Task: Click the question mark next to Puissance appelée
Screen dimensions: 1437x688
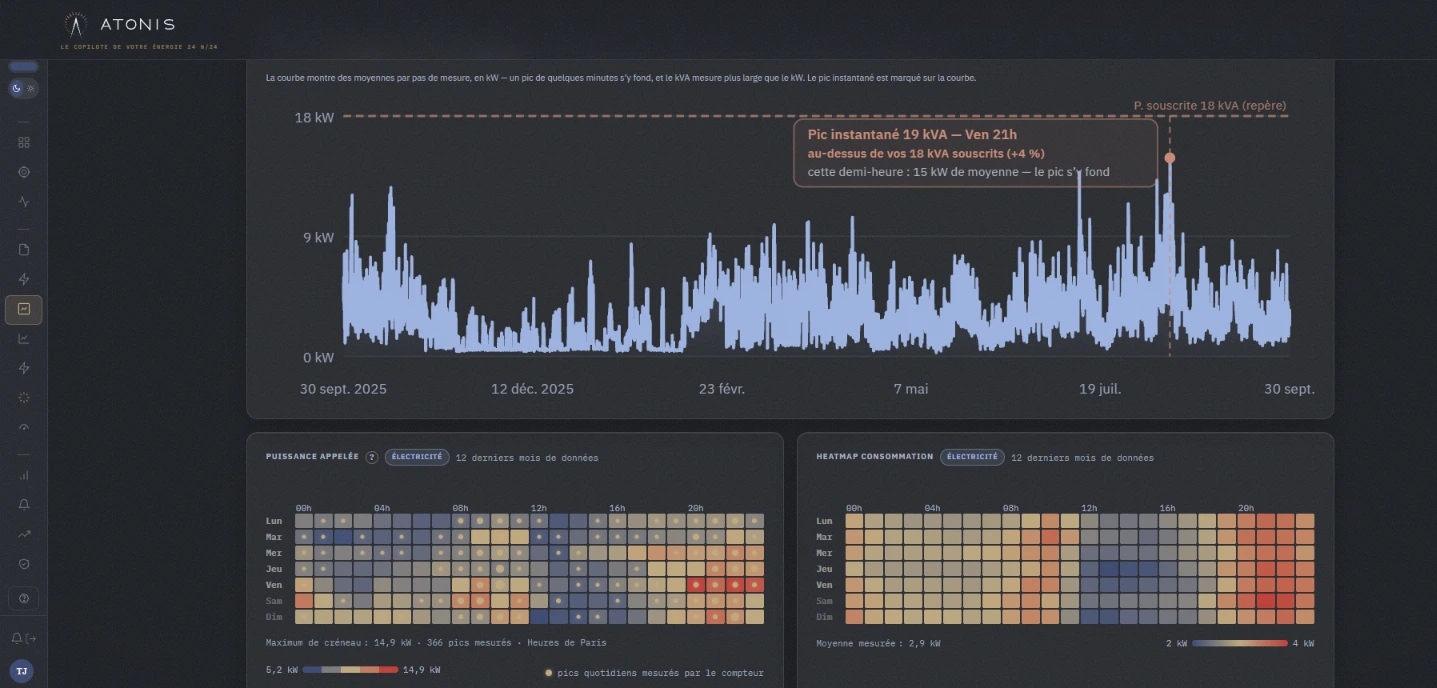Action: coord(372,457)
